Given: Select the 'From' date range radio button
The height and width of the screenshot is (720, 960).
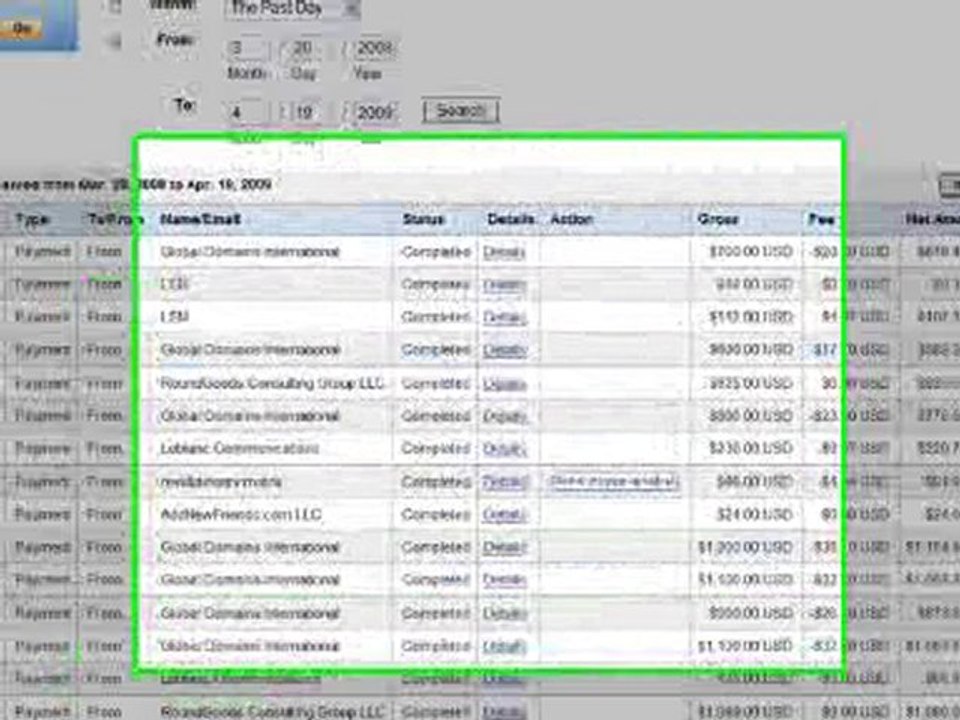Looking at the screenshot, I should point(113,41).
